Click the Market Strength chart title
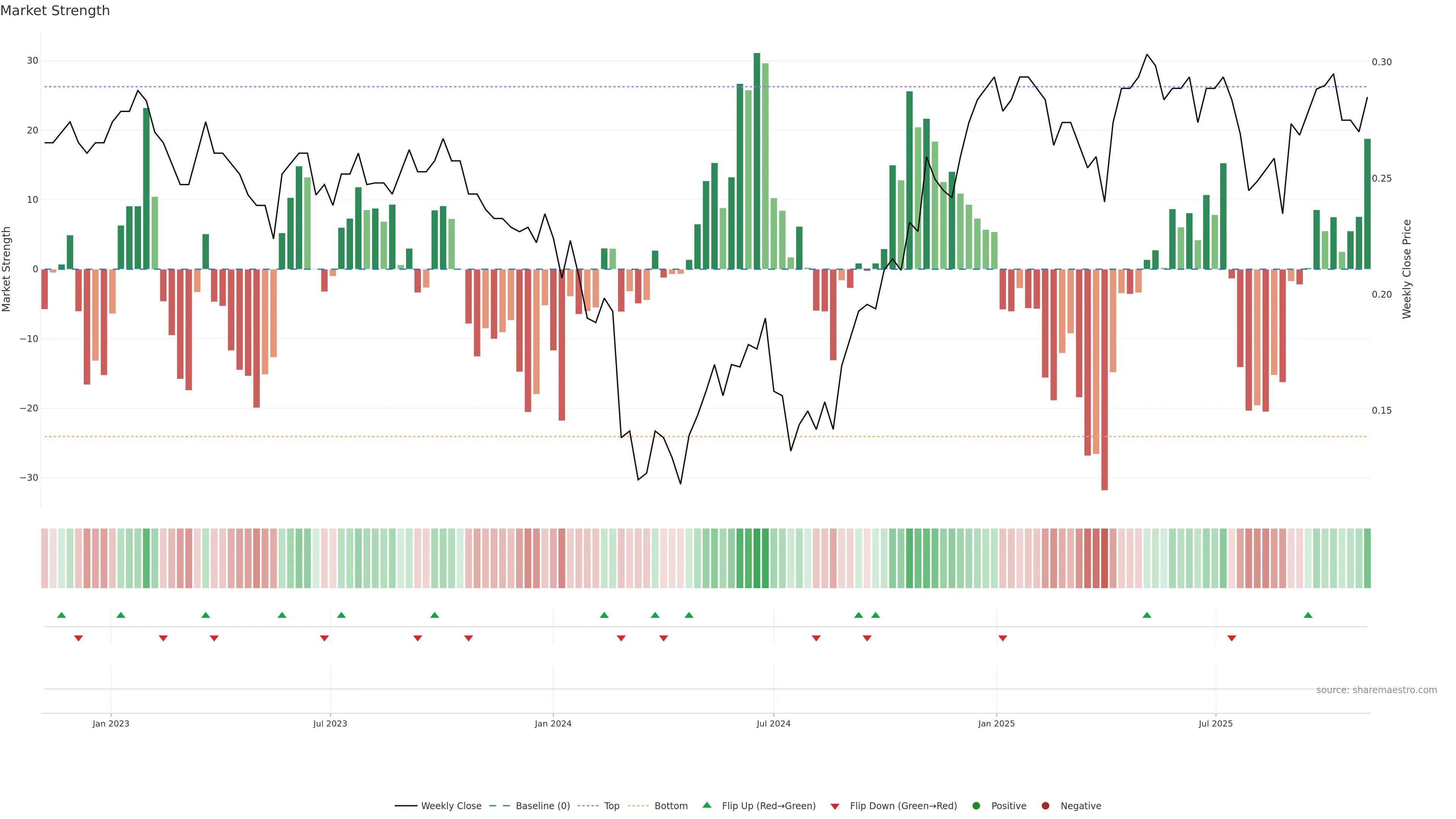Screen dimensions: 1456x819 pos(55,11)
